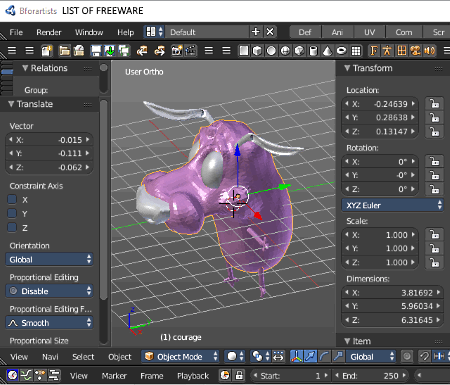Click the Text object F icon
450x385 pixels.
pos(374,51)
